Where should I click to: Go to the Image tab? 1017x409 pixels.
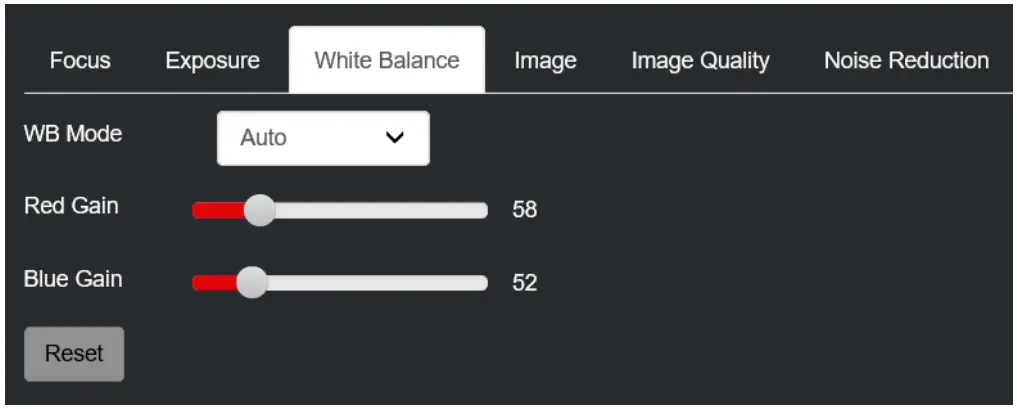545,61
